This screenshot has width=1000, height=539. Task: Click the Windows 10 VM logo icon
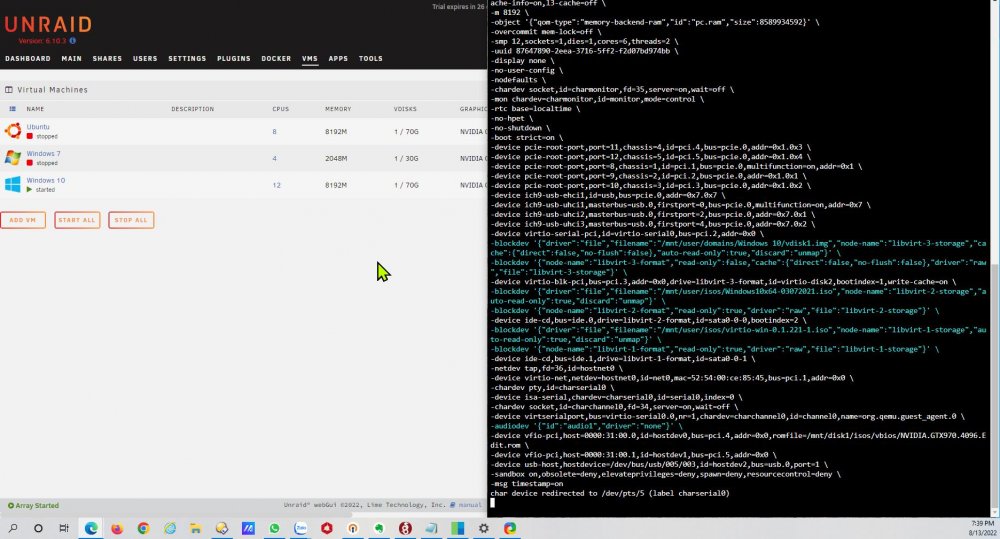click(13, 184)
